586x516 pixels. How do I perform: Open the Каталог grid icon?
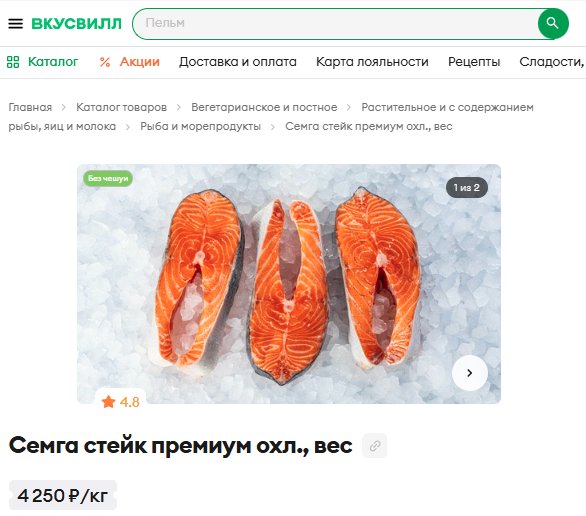click(13, 62)
